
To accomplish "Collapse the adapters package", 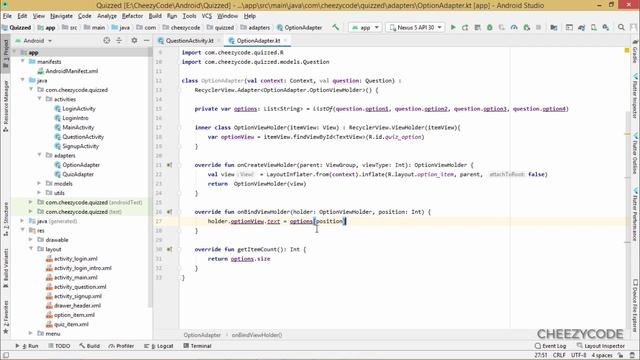I will pos(40,156).
